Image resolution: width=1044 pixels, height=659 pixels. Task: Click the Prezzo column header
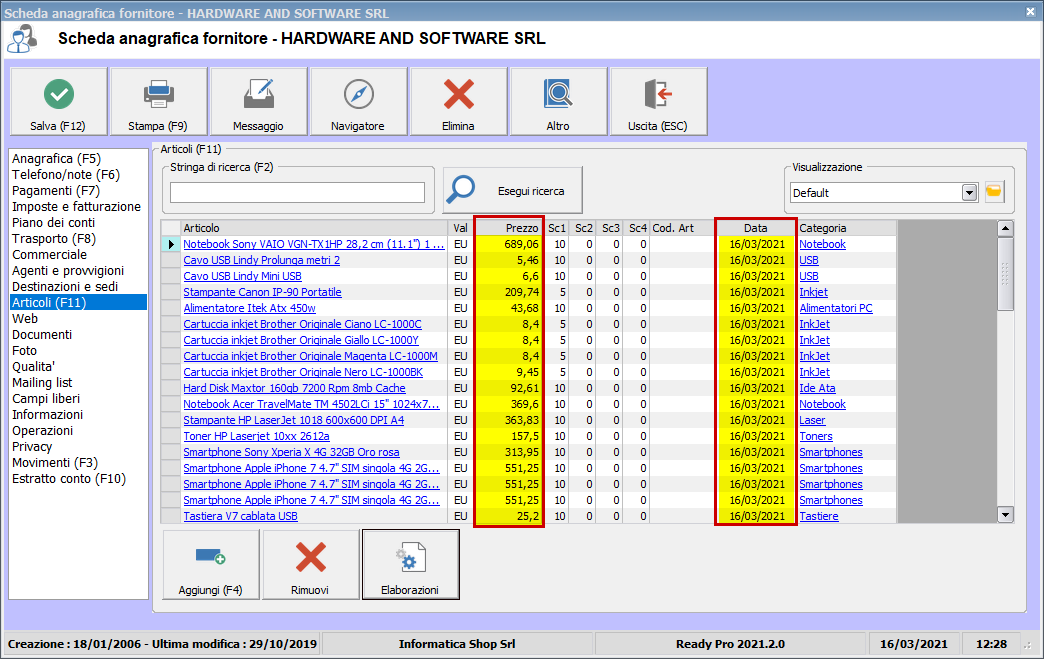(509, 228)
